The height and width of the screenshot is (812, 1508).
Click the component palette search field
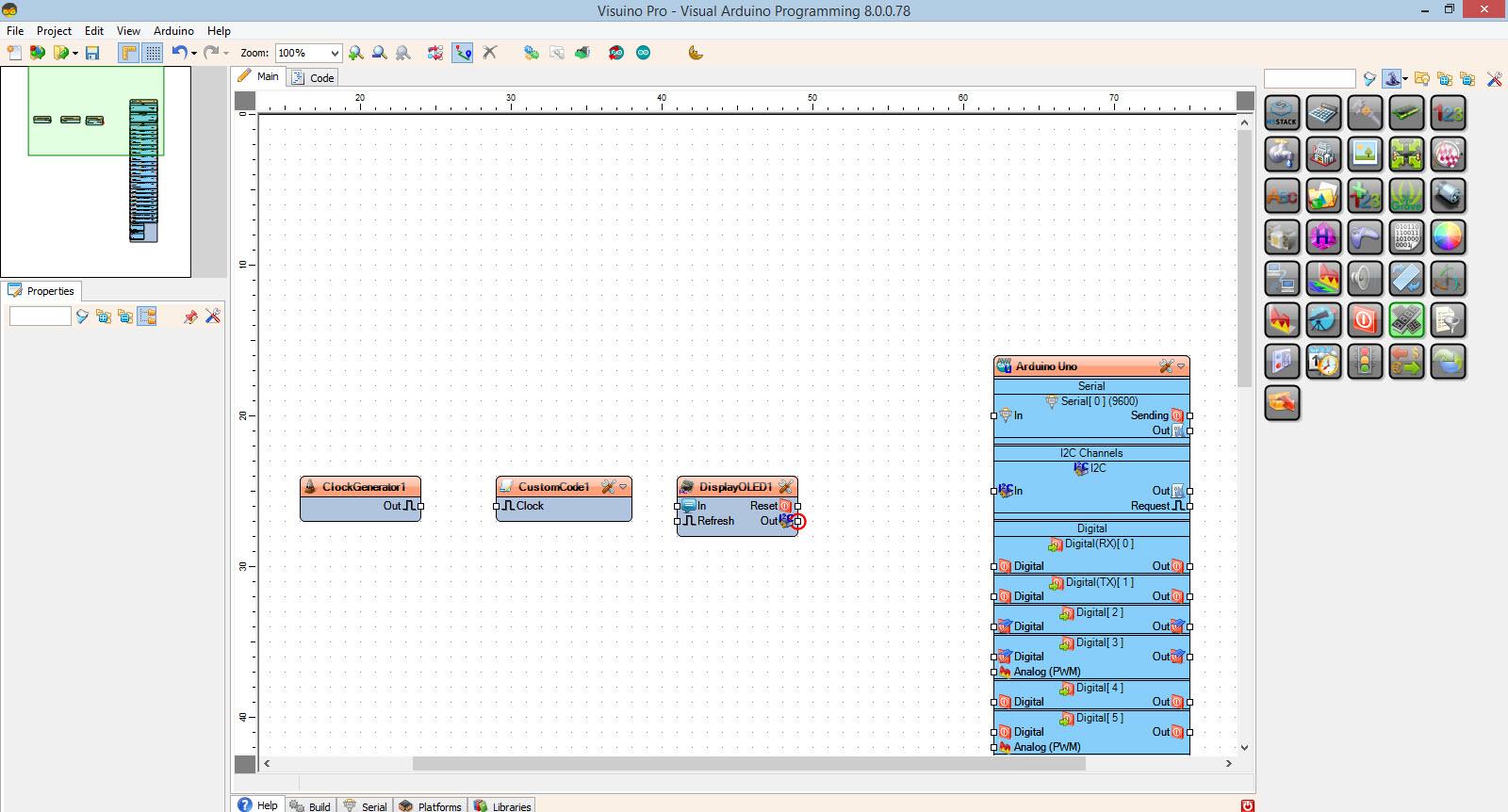(1309, 79)
